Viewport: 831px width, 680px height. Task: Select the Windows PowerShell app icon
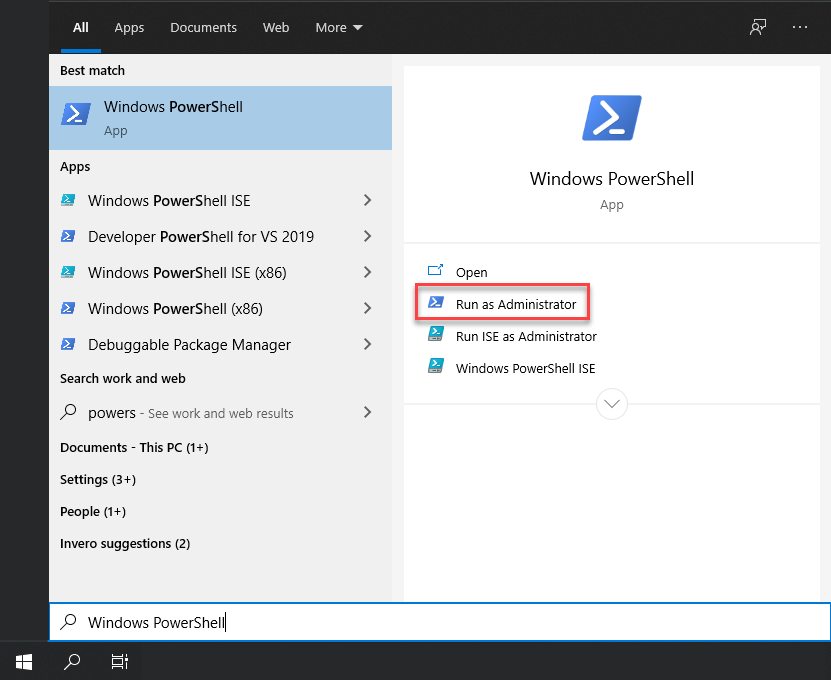76,115
